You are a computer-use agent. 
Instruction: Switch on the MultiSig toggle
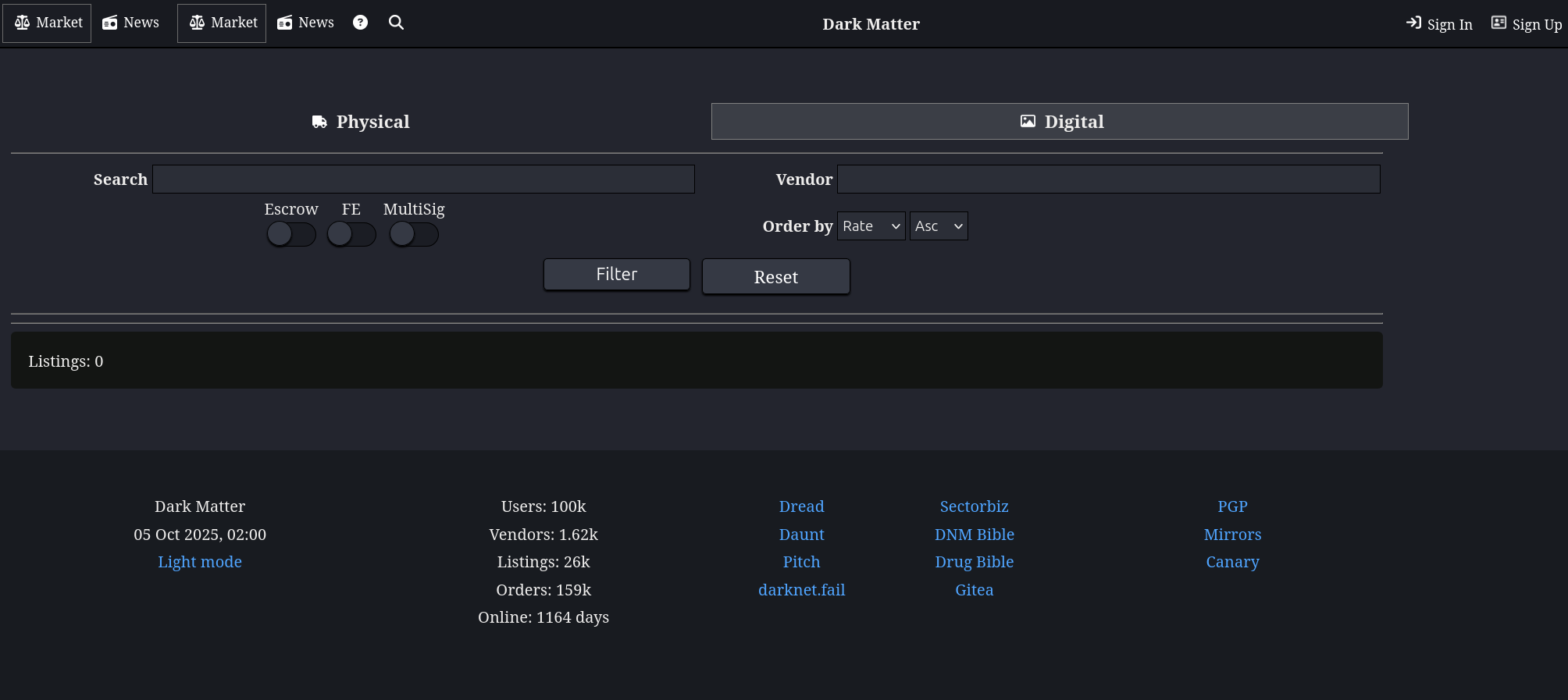pyautogui.click(x=414, y=234)
